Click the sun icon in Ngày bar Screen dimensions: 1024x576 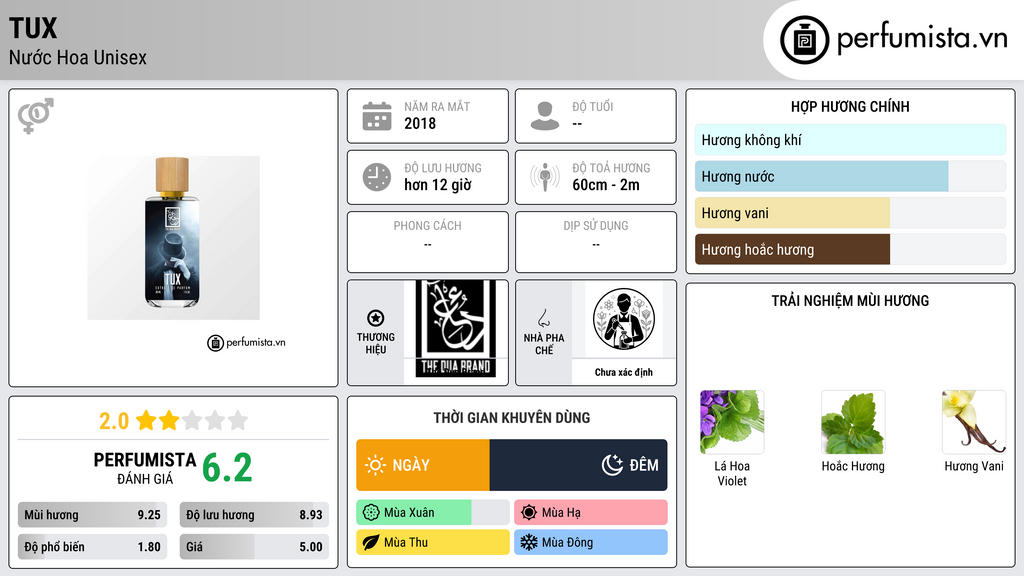pyautogui.click(x=375, y=465)
